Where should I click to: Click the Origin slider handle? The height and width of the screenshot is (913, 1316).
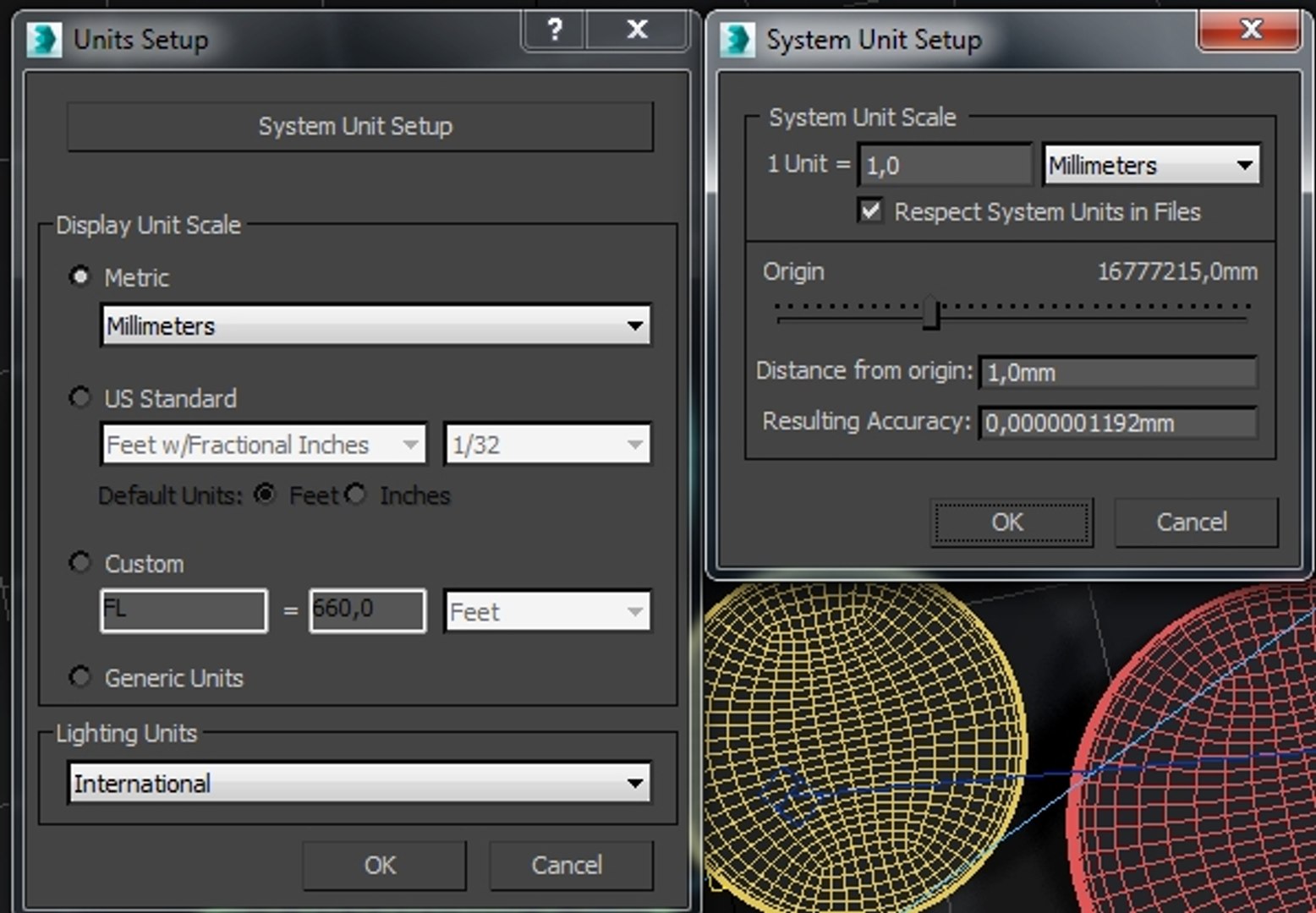pos(931,313)
